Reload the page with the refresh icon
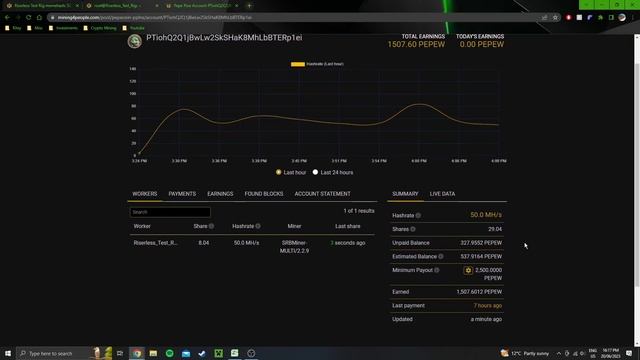Image resolution: width=640 pixels, height=360 pixels. 29,18
